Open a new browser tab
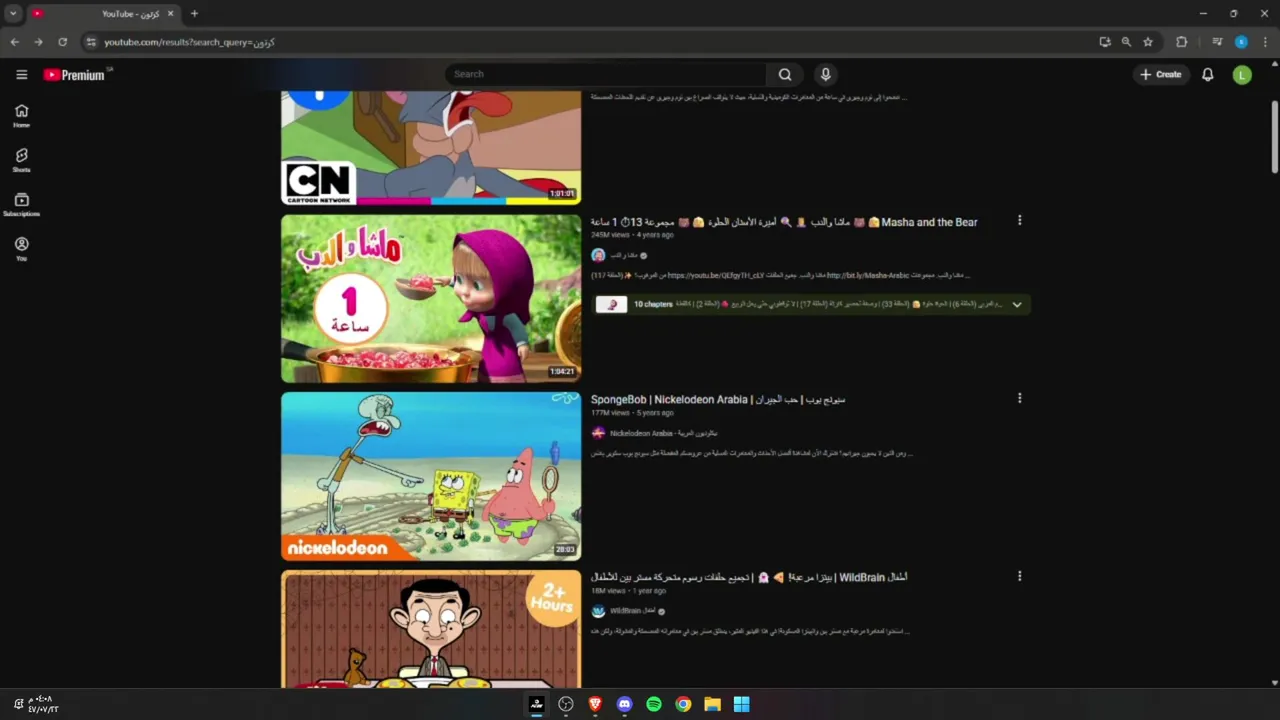 tap(194, 14)
